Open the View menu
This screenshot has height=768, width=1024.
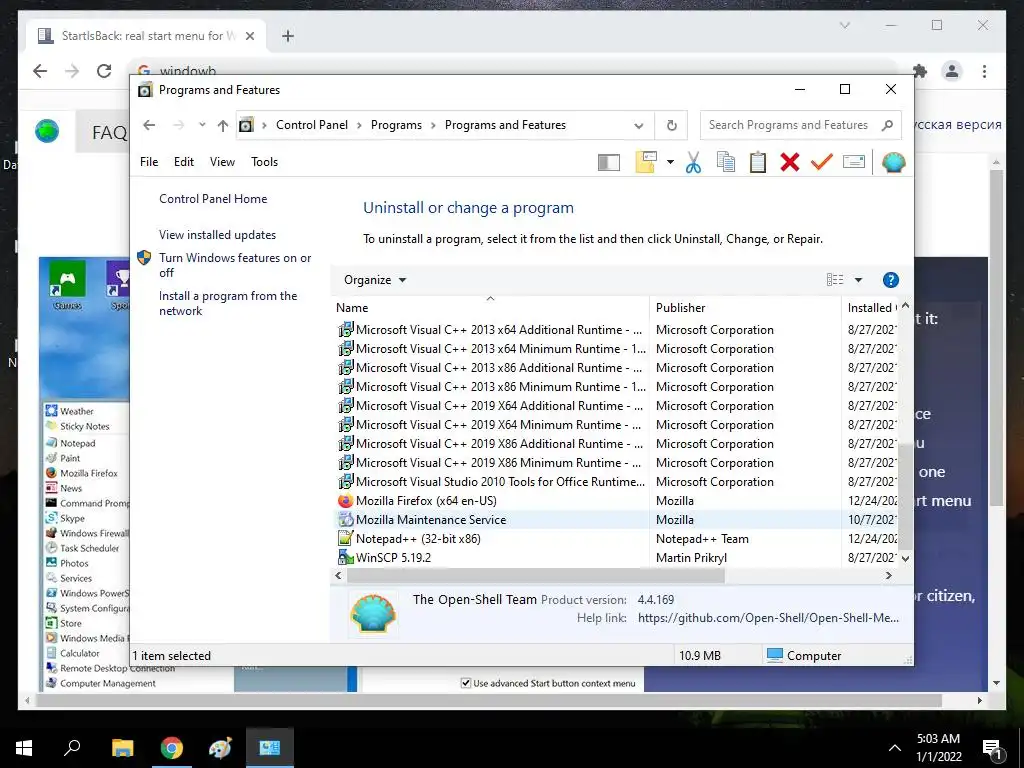click(x=222, y=162)
